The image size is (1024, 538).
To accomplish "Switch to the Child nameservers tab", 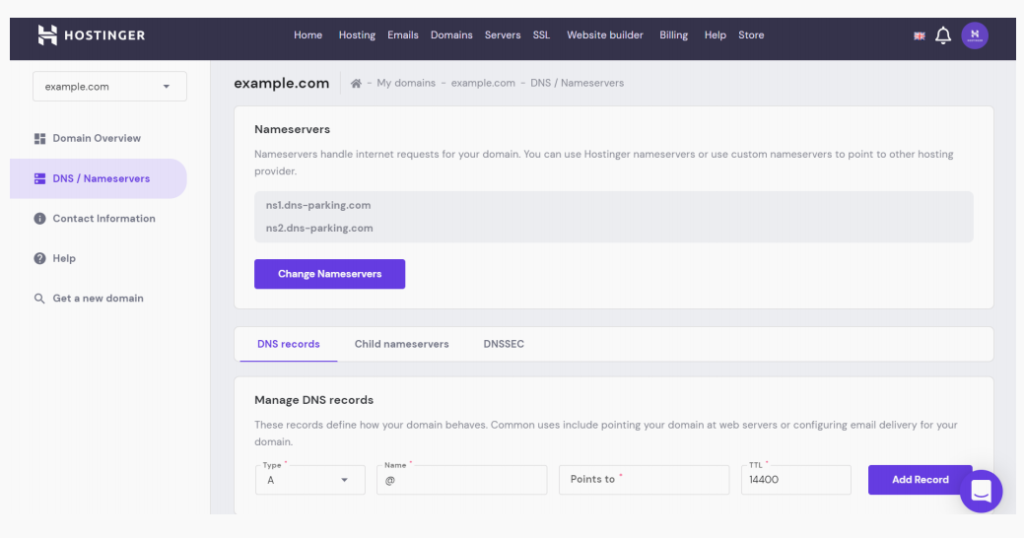I will click(401, 344).
